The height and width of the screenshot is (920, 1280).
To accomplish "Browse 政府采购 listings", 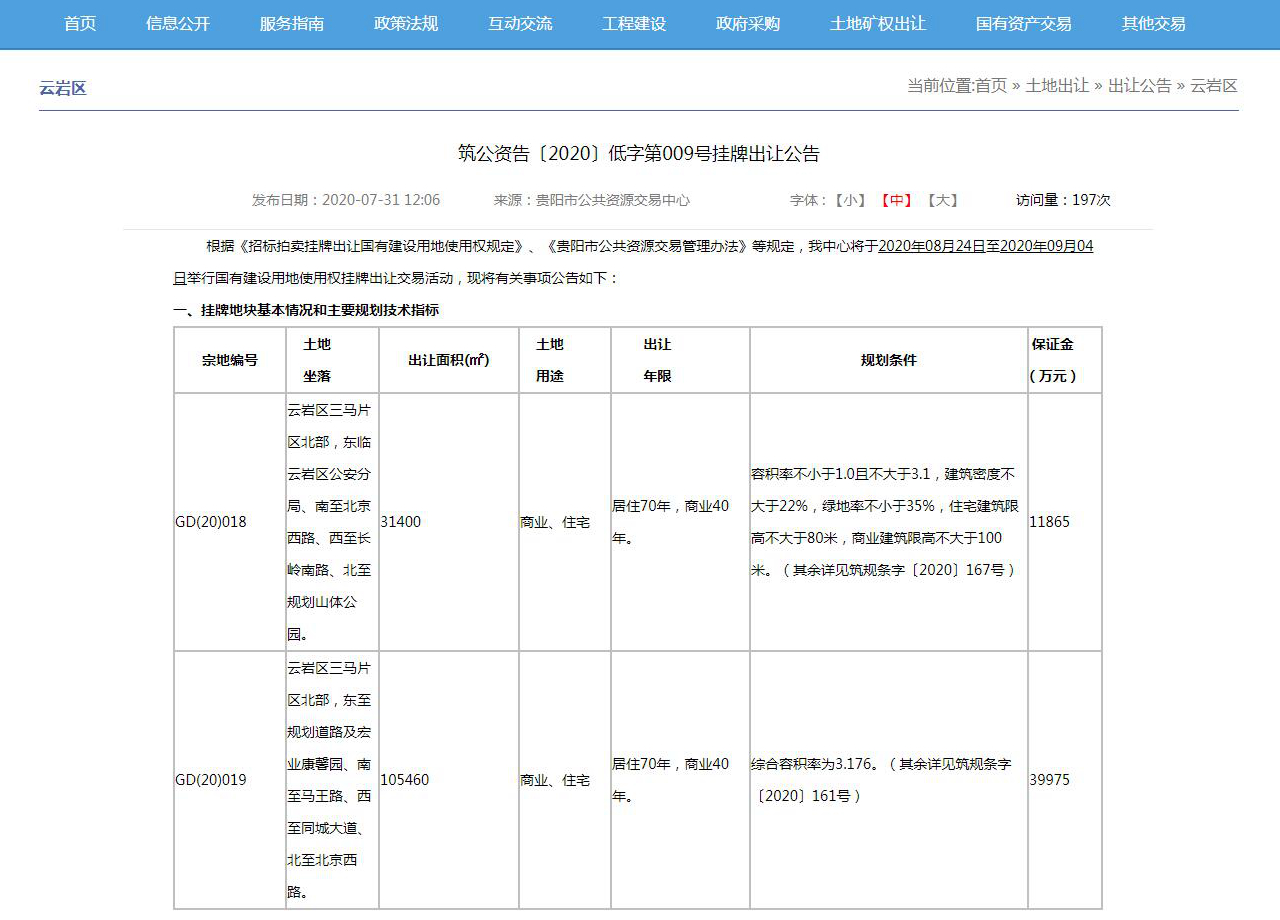I will click(747, 24).
